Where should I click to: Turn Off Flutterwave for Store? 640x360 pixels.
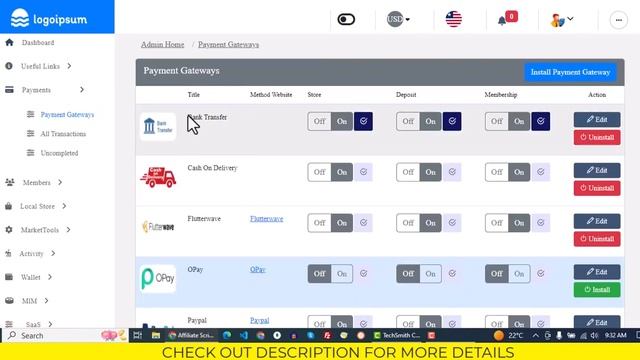319,223
